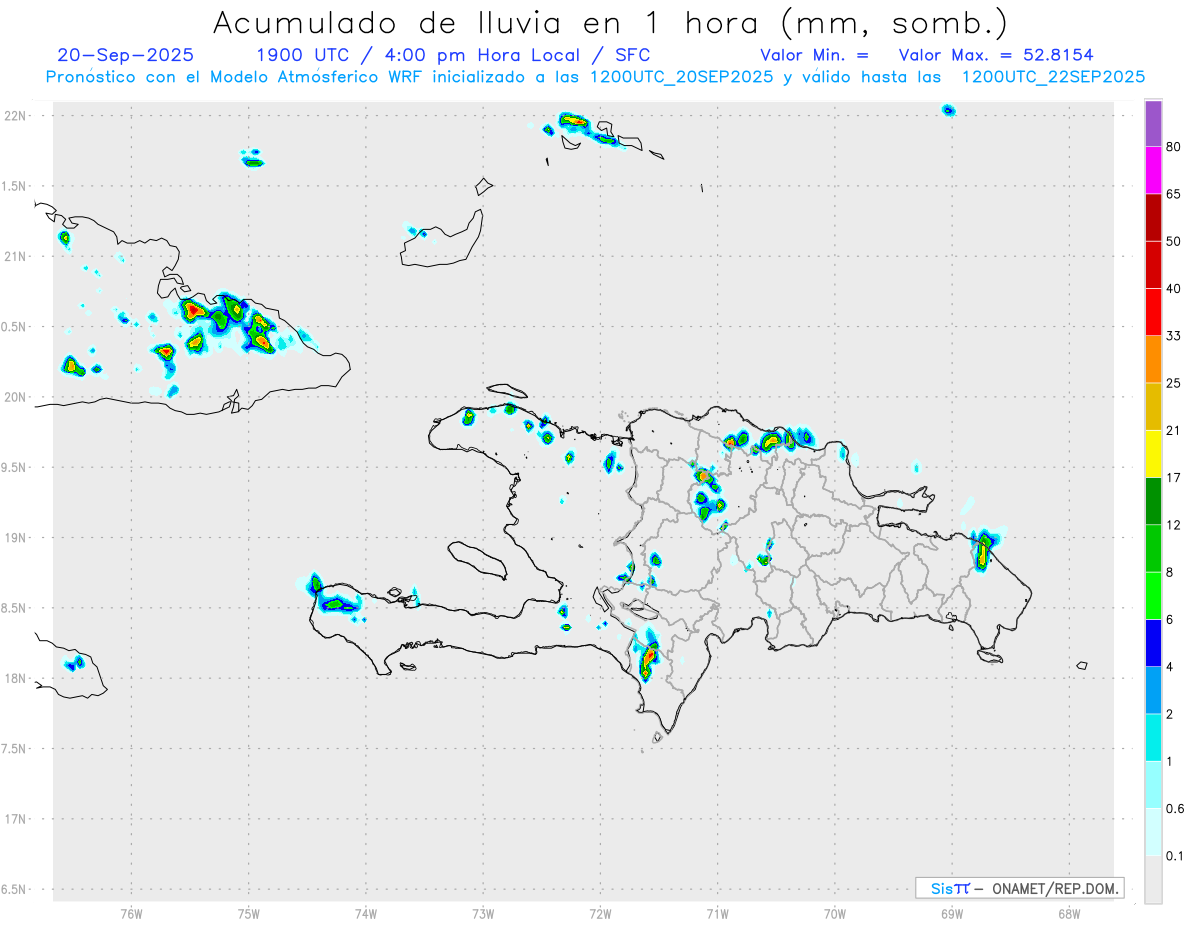Select the dark green swatch between 12 and 17
The image size is (1200, 927).
(x=1153, y=500)
